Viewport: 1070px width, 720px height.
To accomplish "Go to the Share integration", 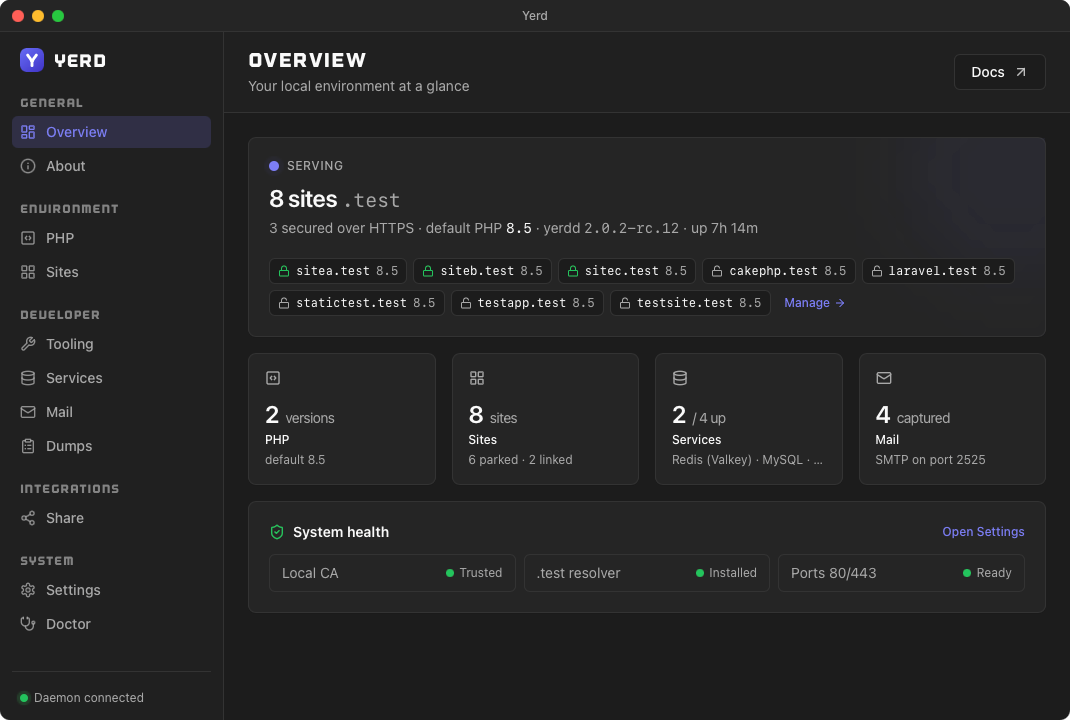I will 111,518.
